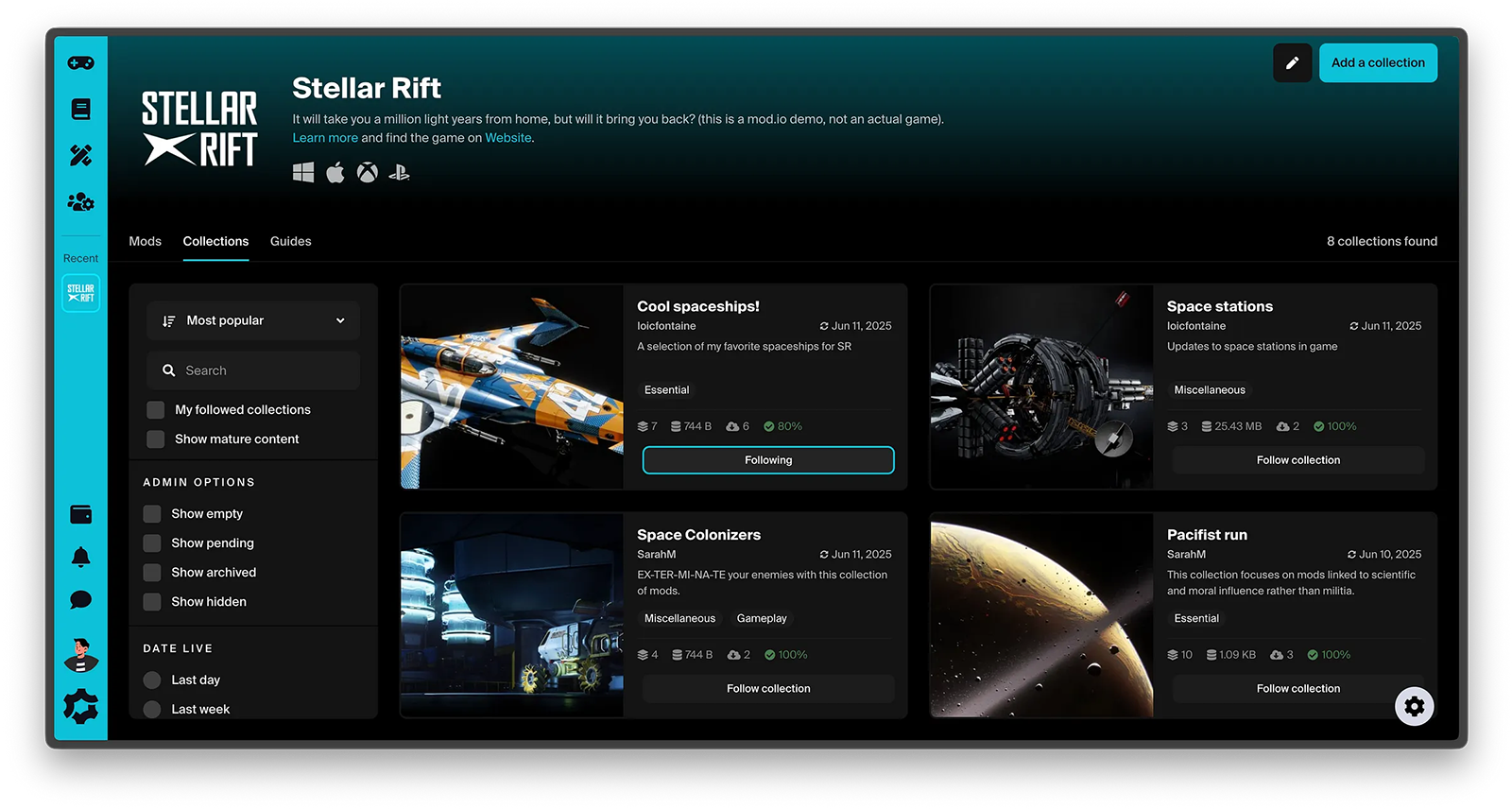Open the chat messages bubble icon
Viewport: 1512px width, 809px height.
click(80, 600)
